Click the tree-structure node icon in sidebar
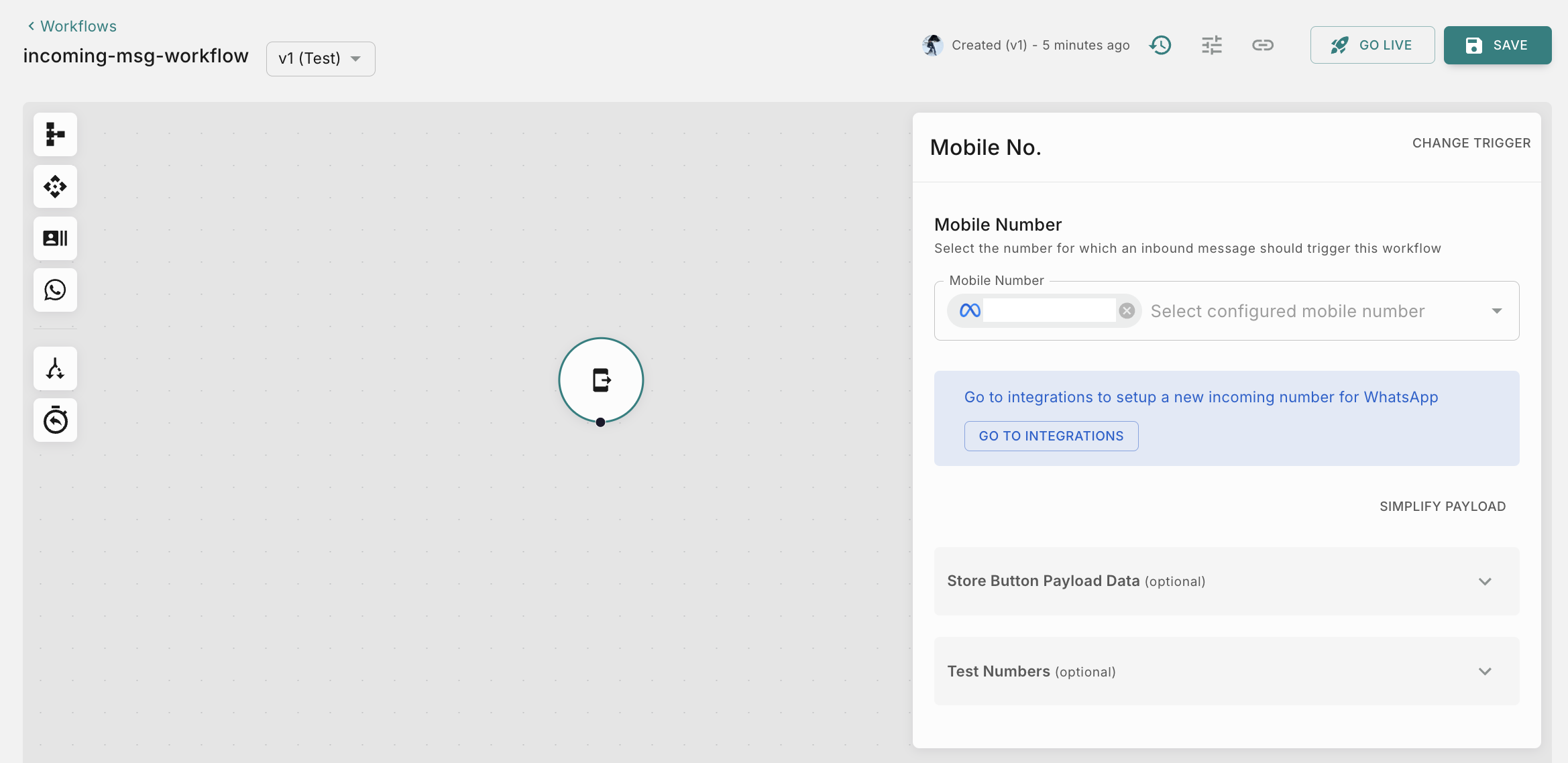This screenshot has width=1568, height=763. (55, 134)
